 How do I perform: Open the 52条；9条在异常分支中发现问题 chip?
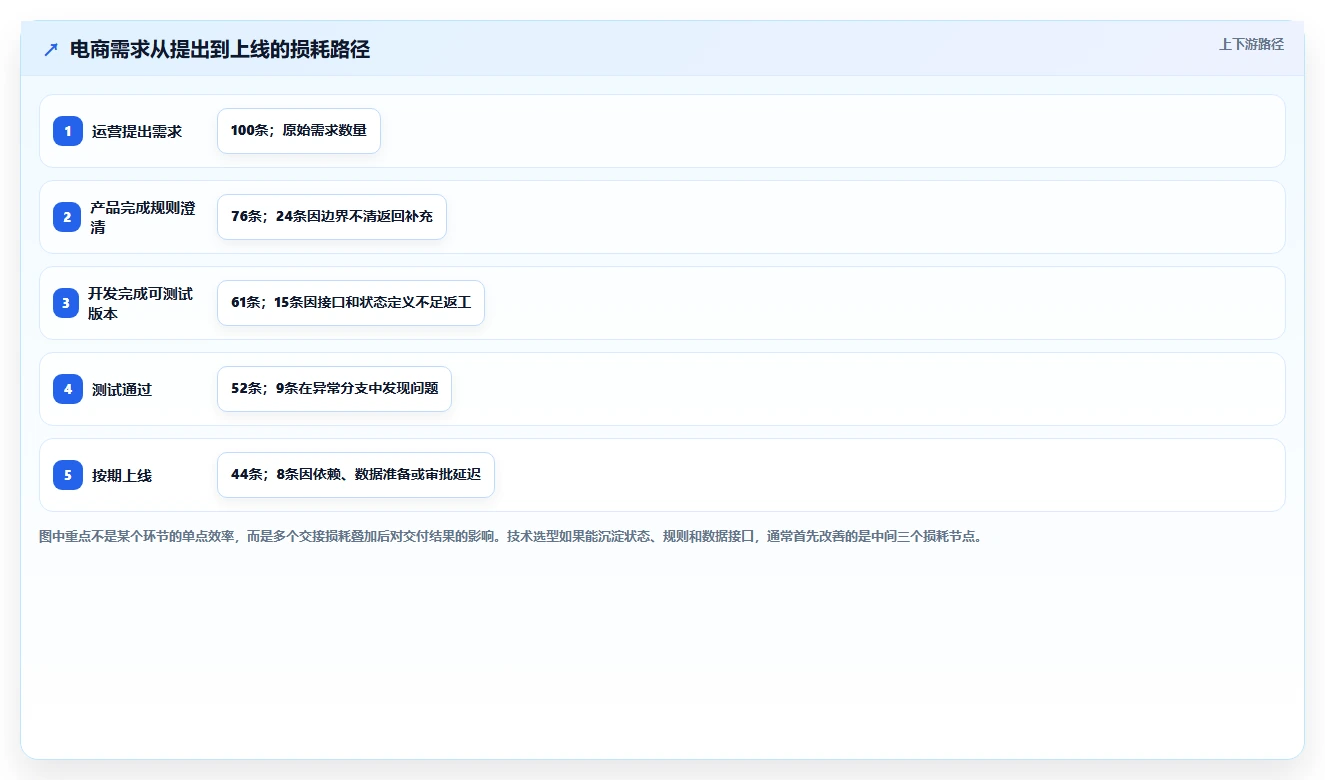(x=334, y=389)
